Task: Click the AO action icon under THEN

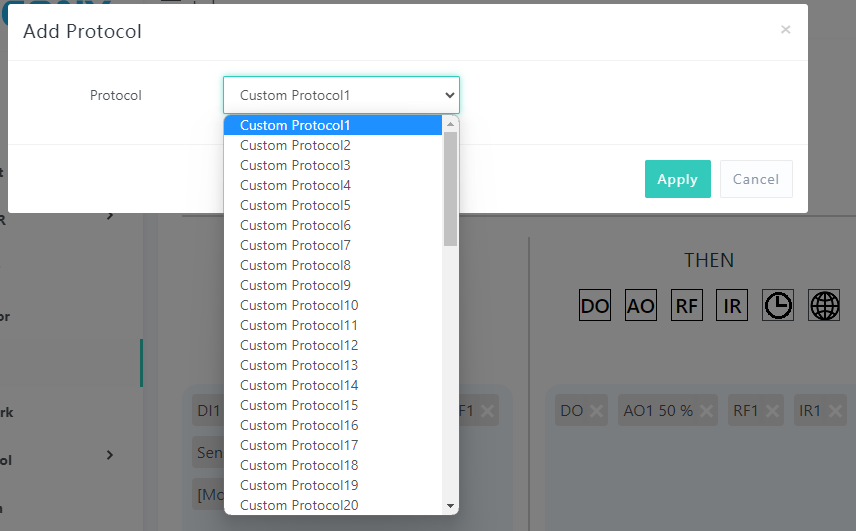Action: [640, 306]
